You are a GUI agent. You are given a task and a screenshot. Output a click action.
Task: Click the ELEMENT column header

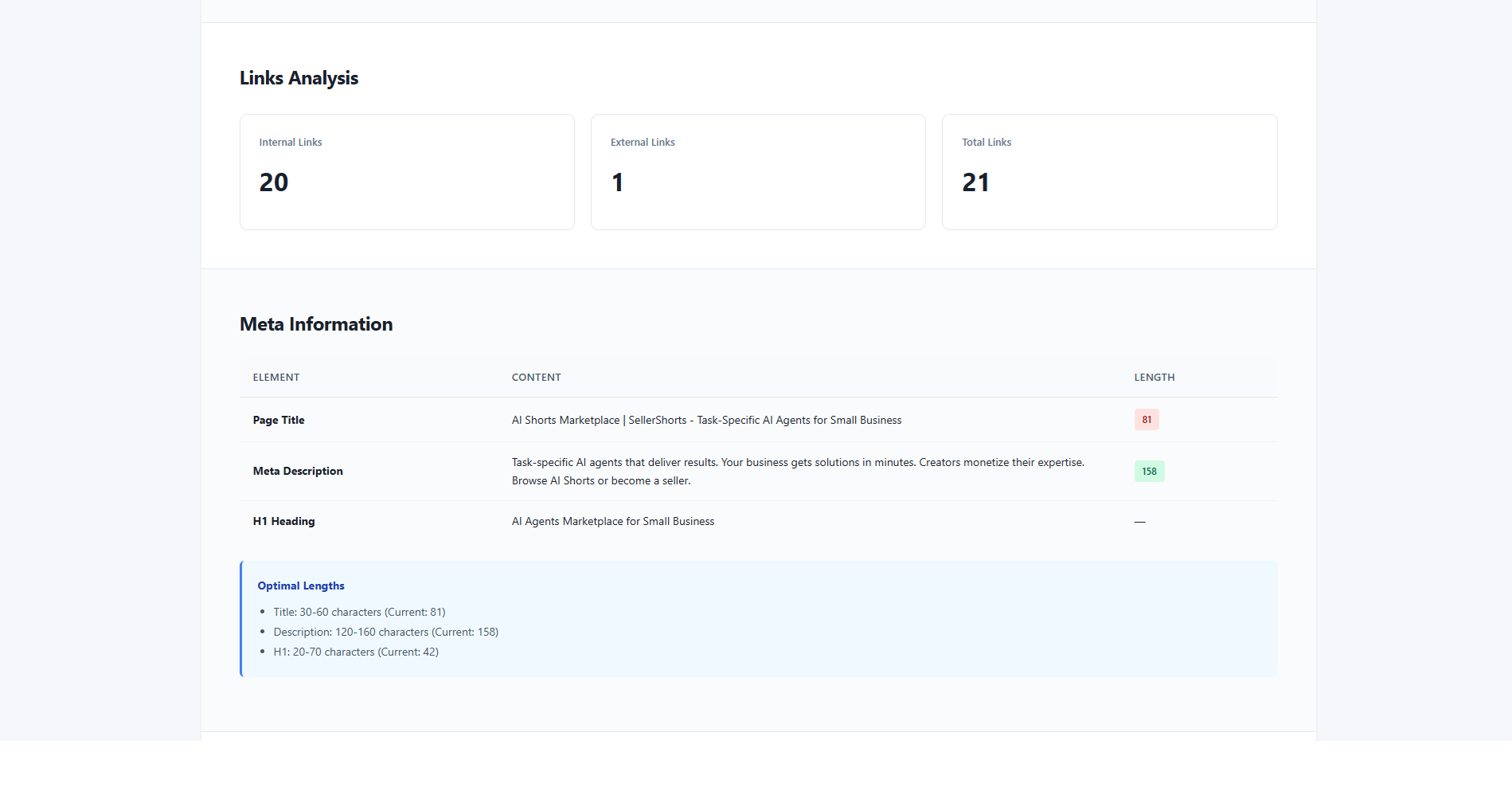click(276, 378)
